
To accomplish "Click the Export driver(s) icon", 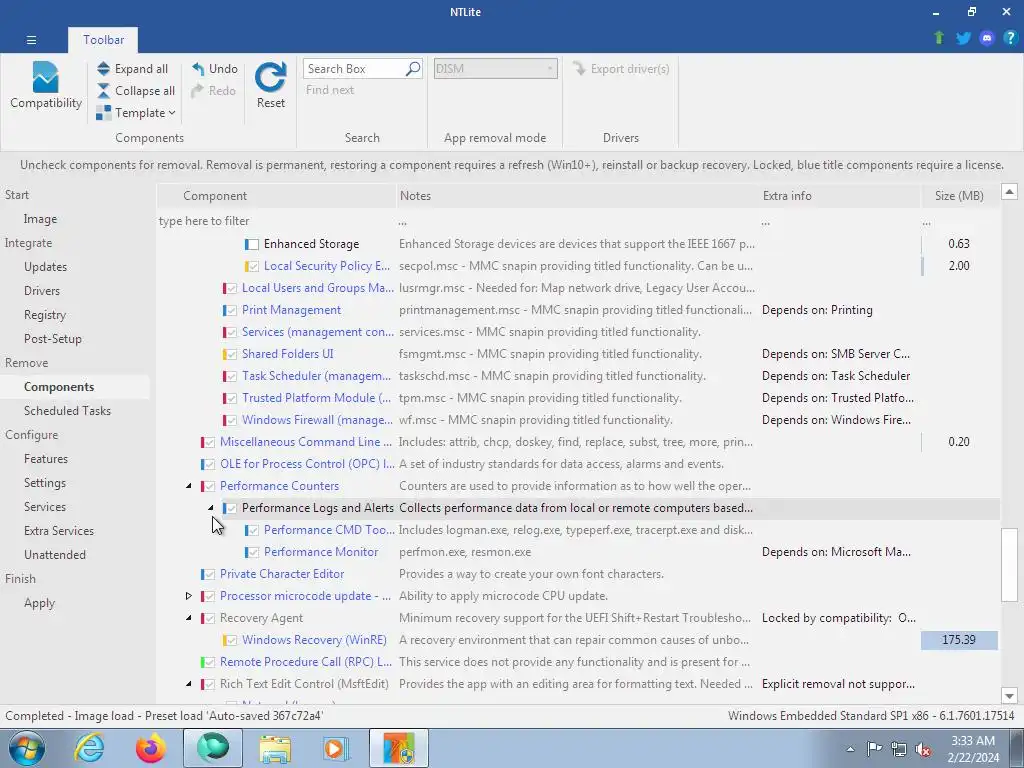I will (x=579, y=69).
